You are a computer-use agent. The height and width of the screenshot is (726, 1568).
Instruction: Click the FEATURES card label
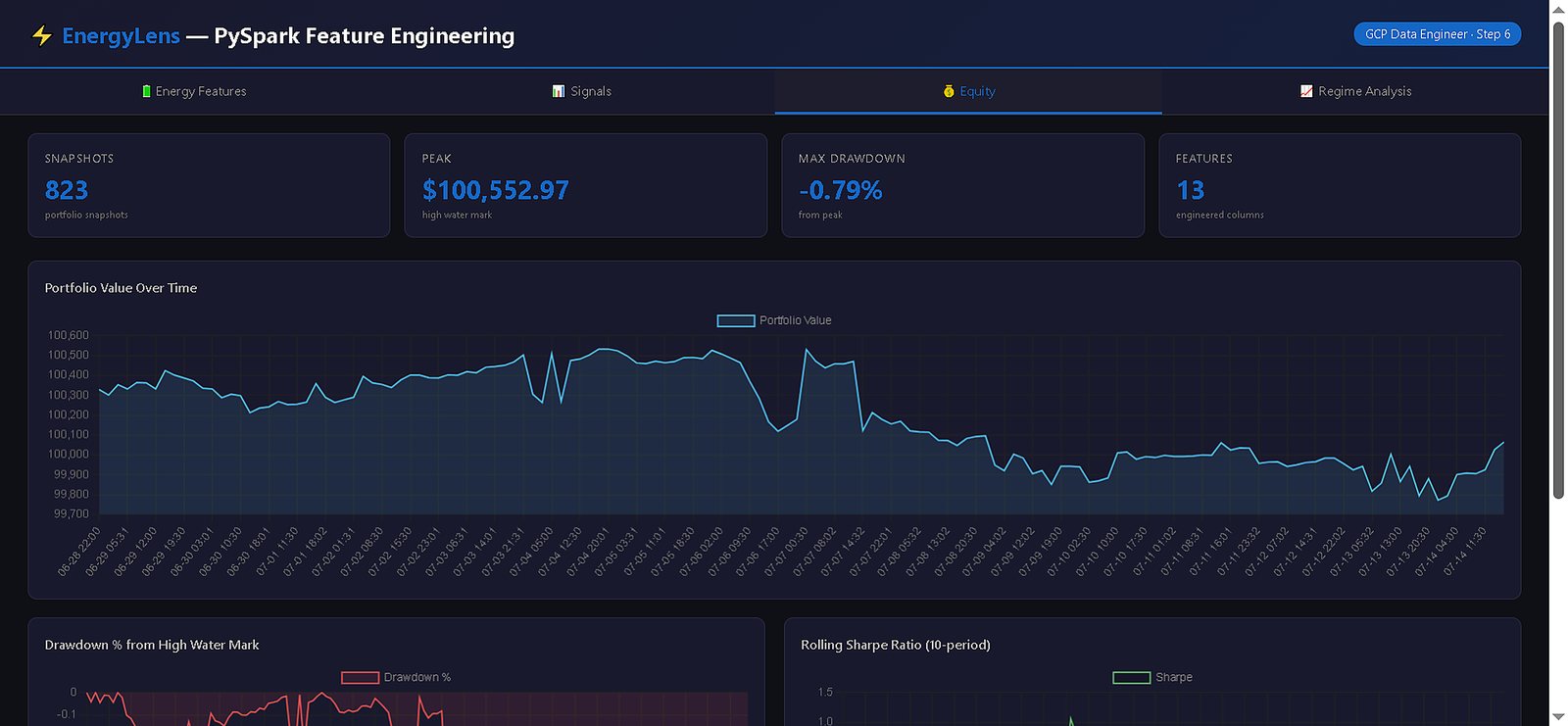tap(1204, 159)
